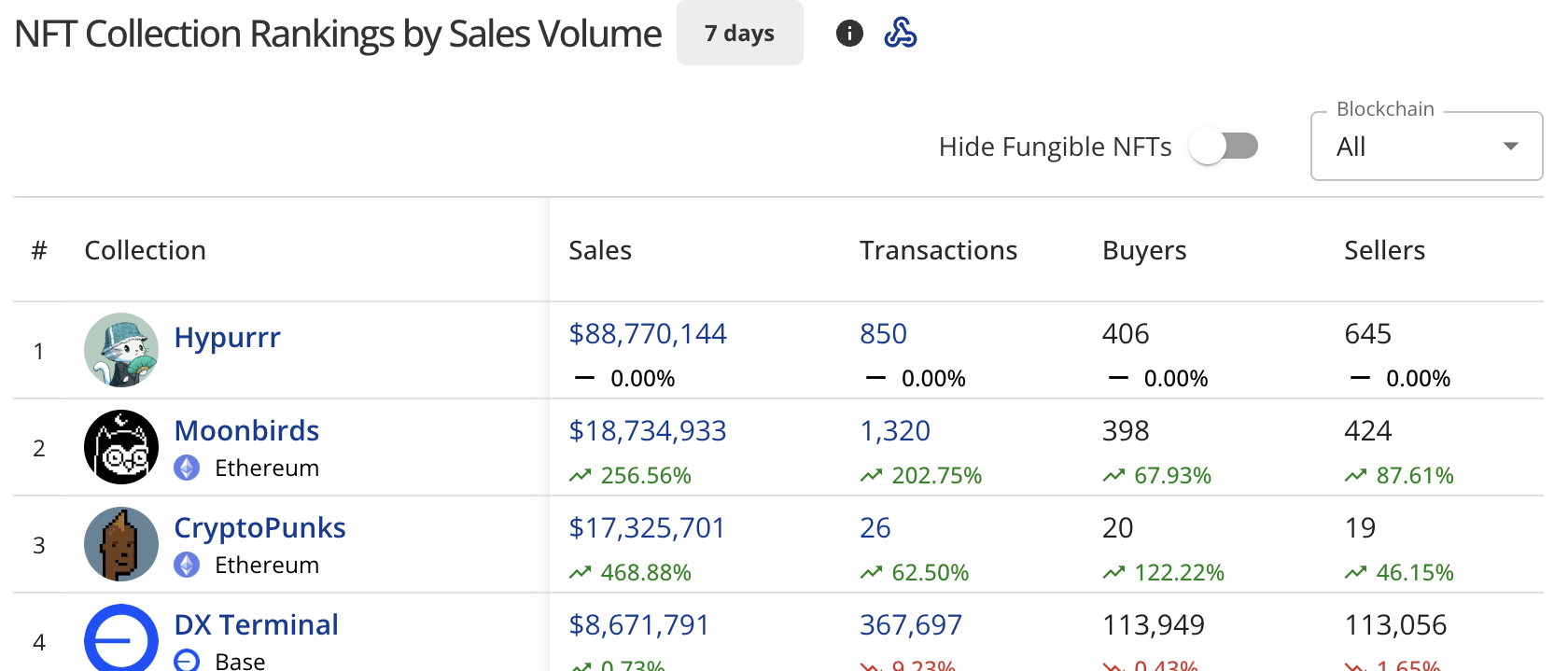Screen dimensions: 1568x671
Task: Open the DX Terminal collection link
Action: point(256,624)
